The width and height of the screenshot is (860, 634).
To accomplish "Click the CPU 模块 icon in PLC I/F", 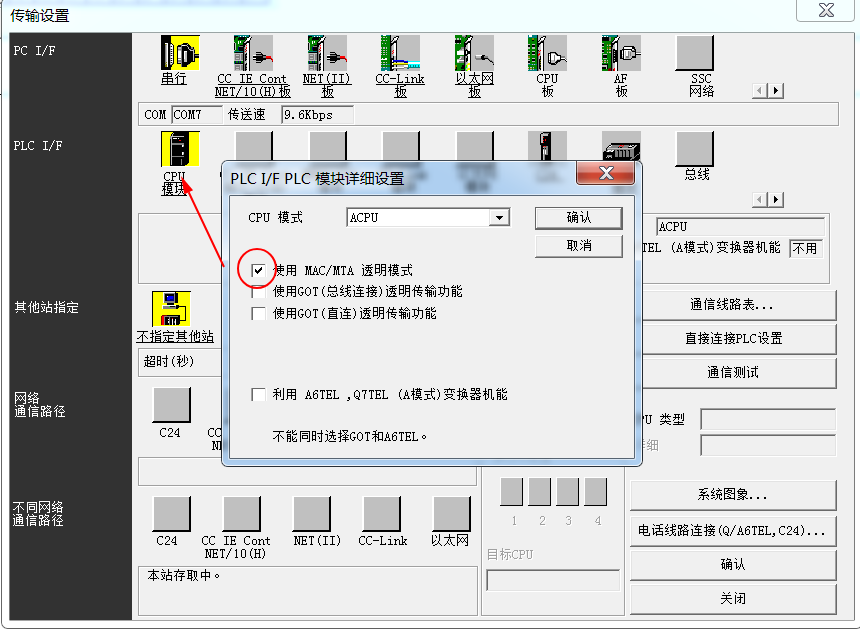I will [x=180, y=149].
